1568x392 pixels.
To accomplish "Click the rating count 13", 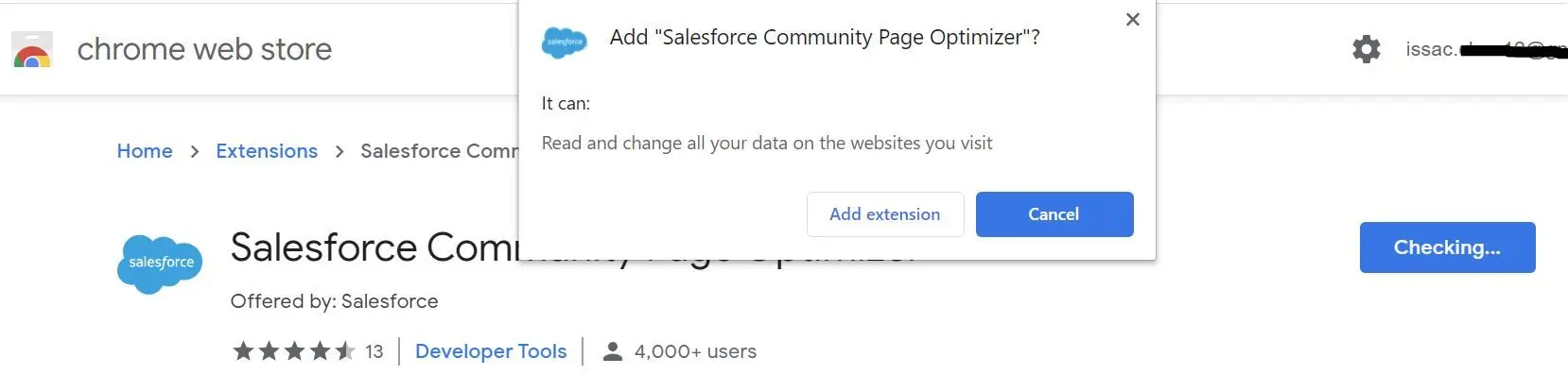I will (375, 351).
